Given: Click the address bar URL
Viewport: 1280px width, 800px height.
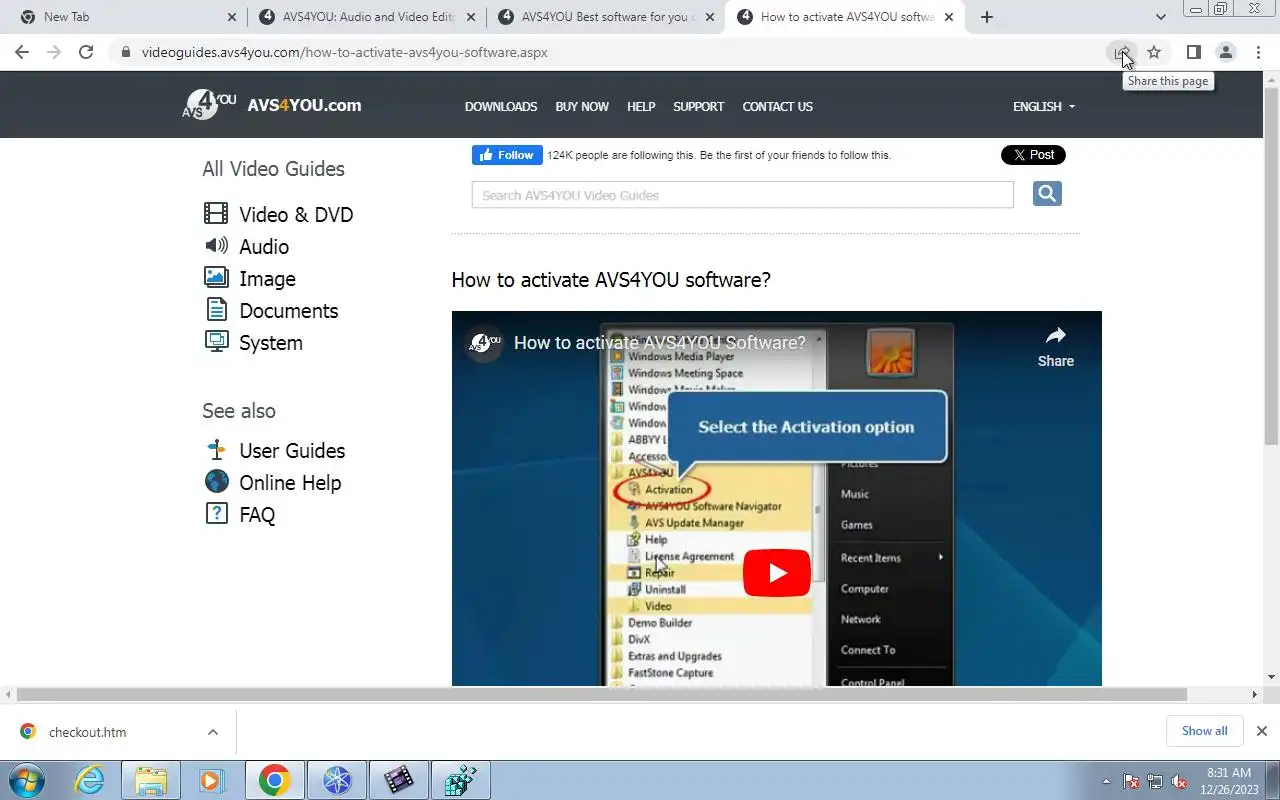Looking at the screenshot, I should (344, 52).
